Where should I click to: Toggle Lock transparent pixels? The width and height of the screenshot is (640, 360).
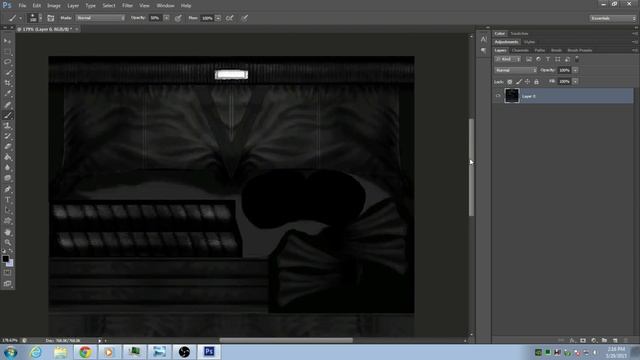tap(509, 82)
